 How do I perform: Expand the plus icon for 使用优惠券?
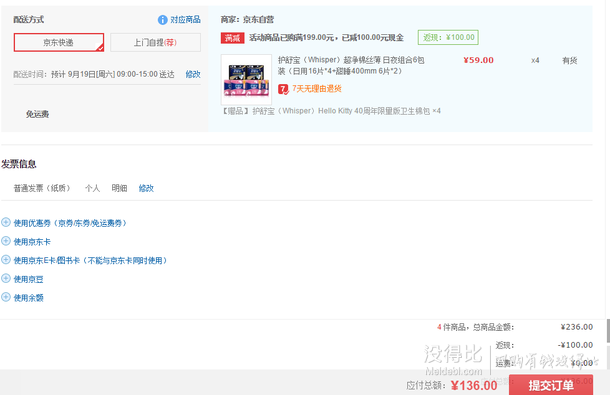6,223
